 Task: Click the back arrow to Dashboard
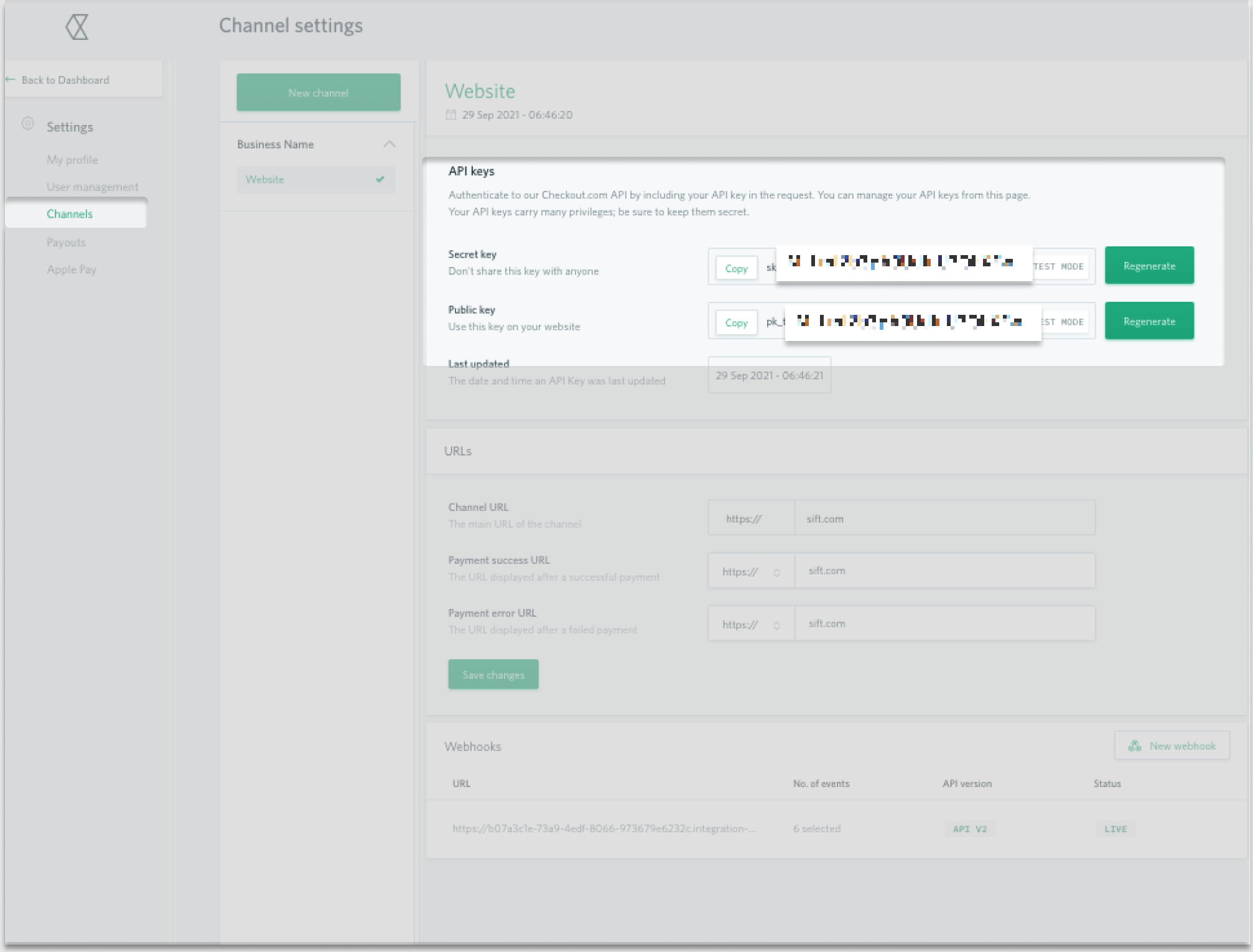pyautogui.click(x=10, y=79)
